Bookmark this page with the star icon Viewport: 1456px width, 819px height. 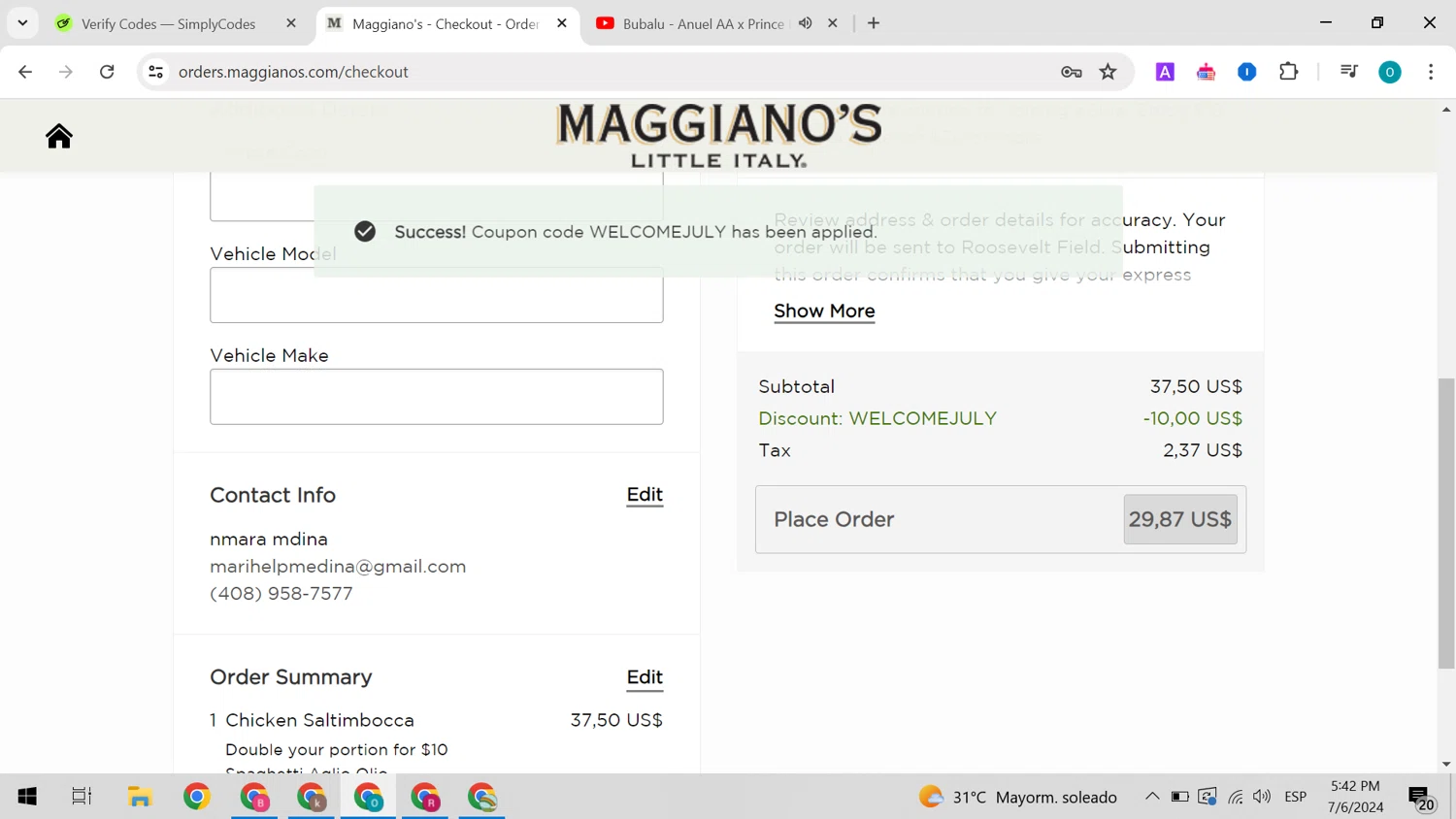pos(1108,72)
